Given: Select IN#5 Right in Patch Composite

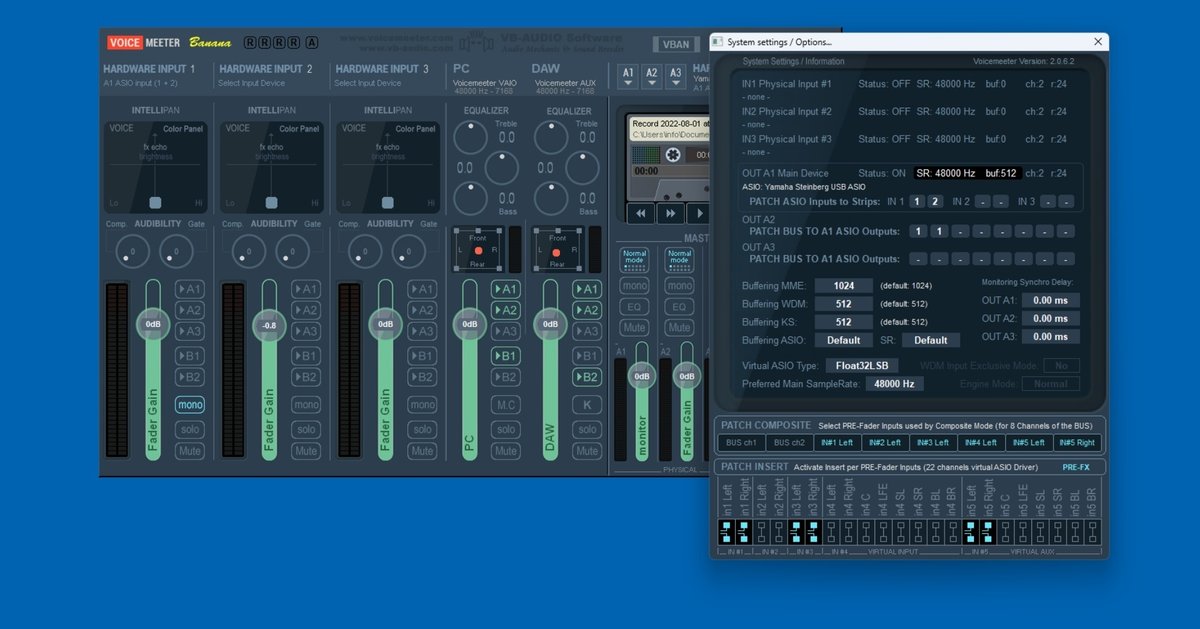Looking at the screenshot, I should click(x=1077, y=442).
